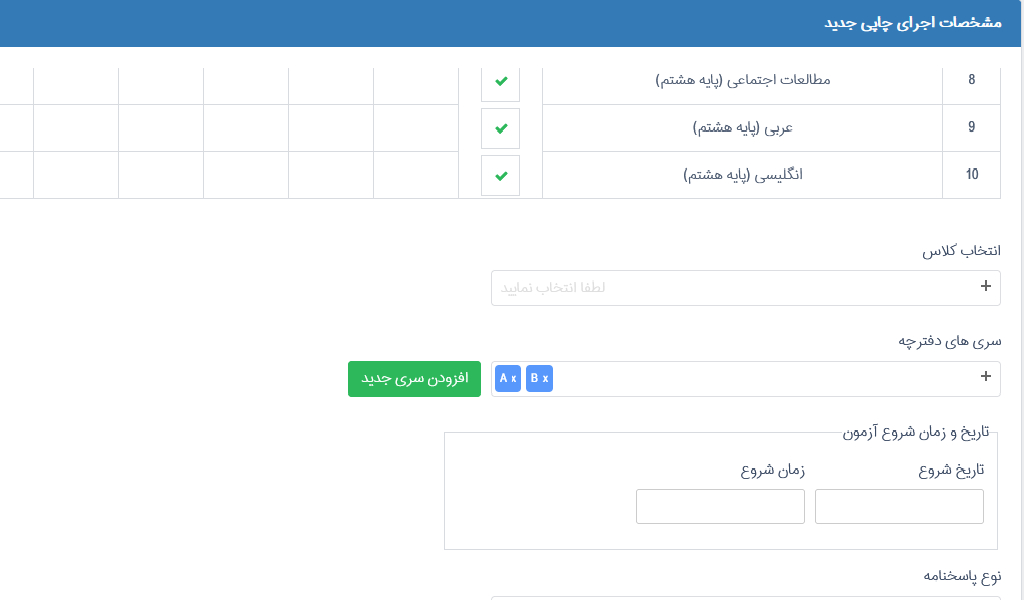1024x600 pixels.
Task: Click green checkmark in مطالعات اجتماعی row
Action: point(501,81)
